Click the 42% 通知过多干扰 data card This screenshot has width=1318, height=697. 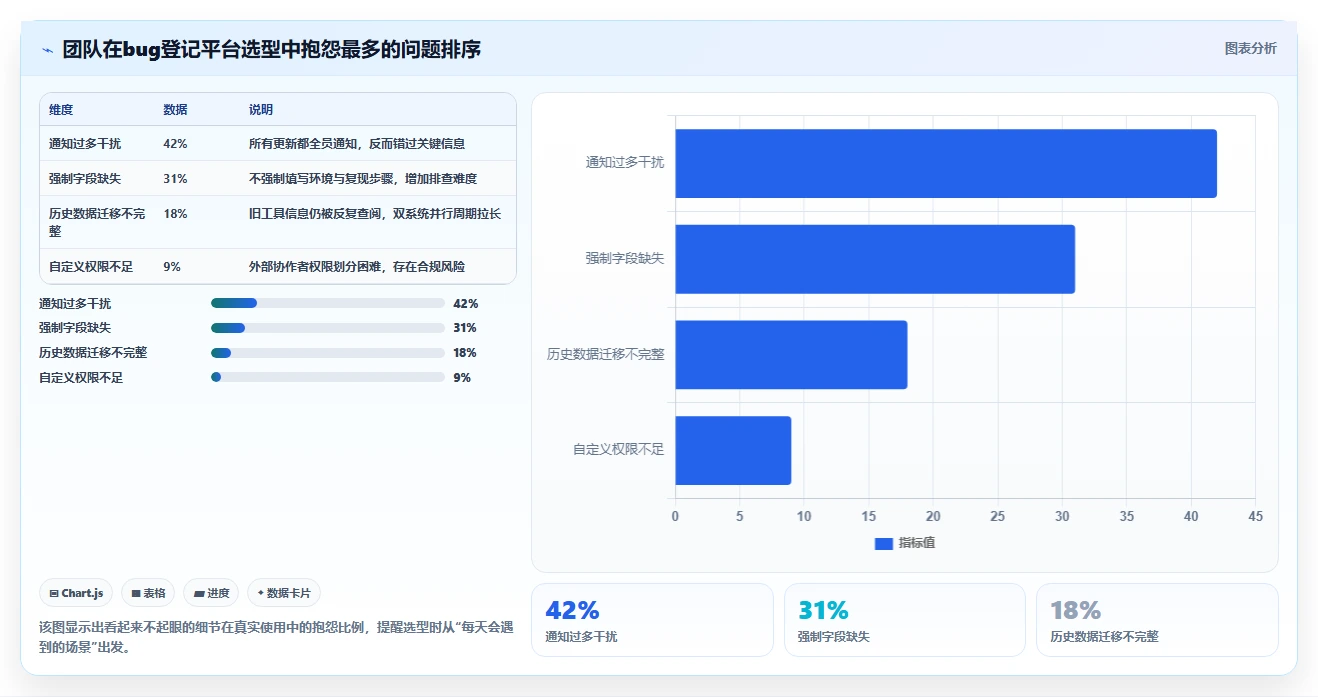pyautogui.click(x=652, y=620)
